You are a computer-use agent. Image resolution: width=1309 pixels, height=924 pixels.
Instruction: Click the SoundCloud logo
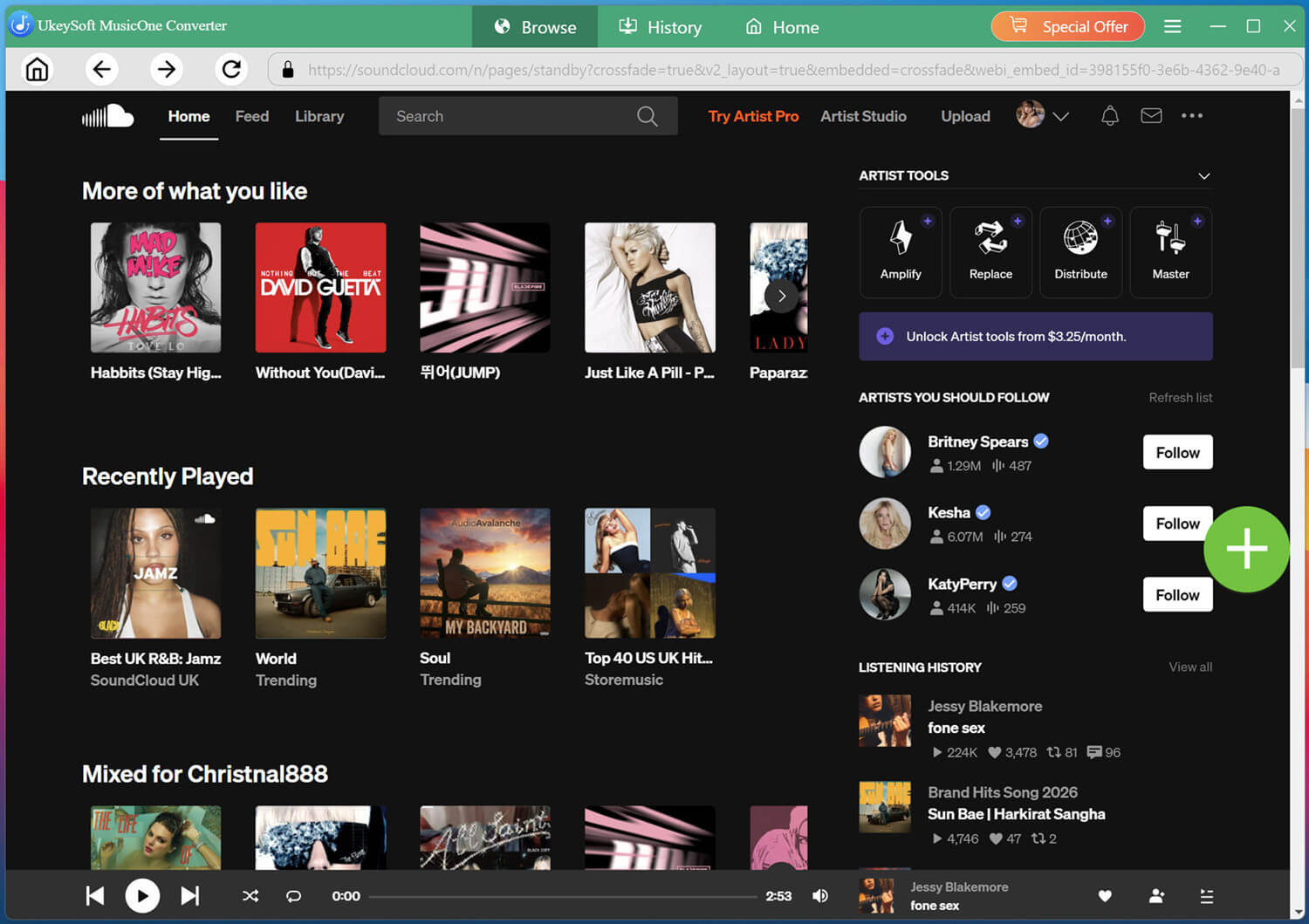pyautogui.click(x=107, y=116)
